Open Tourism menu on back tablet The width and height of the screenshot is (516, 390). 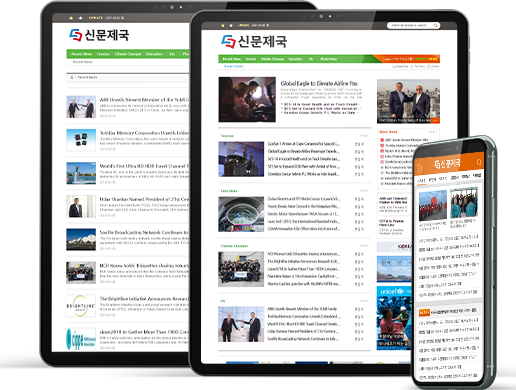103,54
